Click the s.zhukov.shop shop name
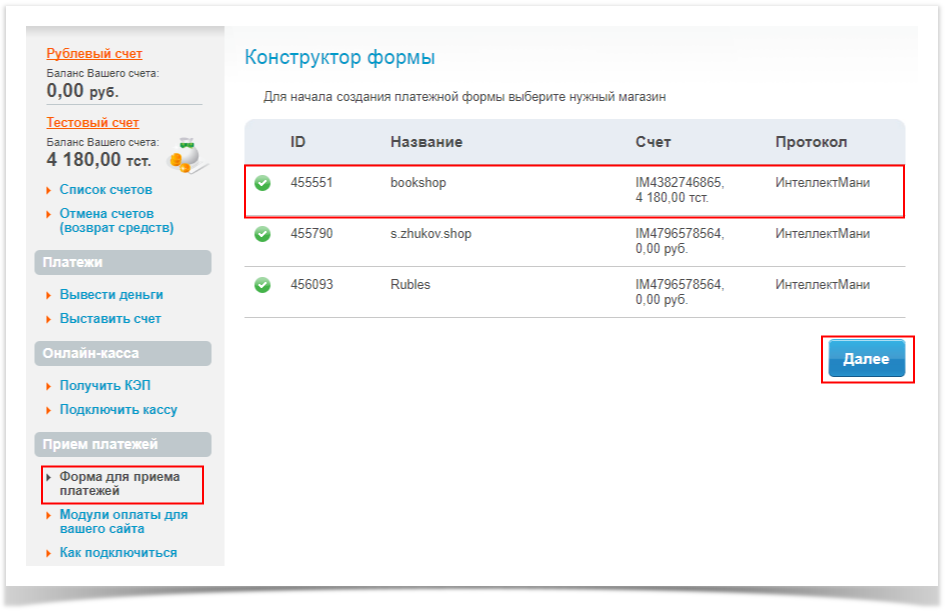 [430, 234]
